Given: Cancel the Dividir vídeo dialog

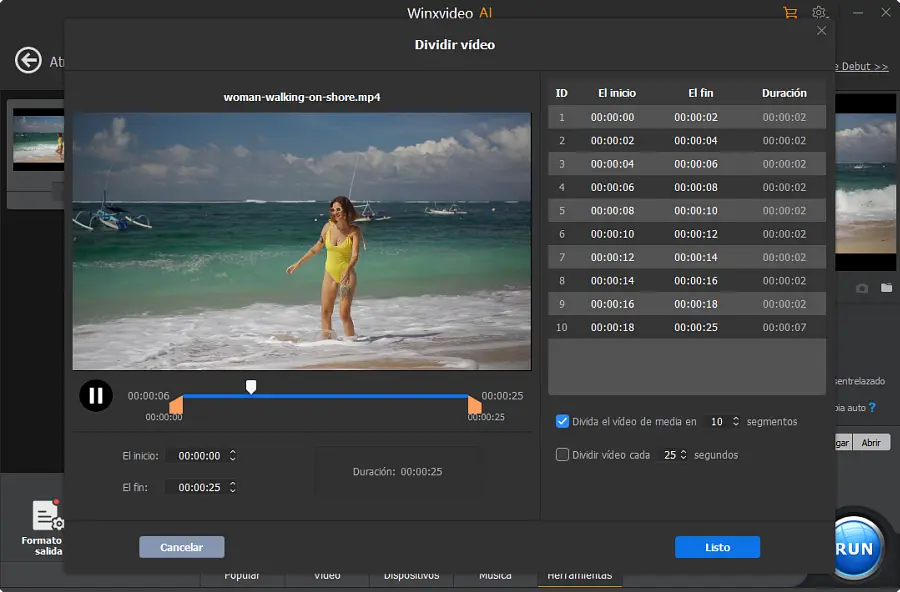Looking at the screenshot, I should 181,547.
